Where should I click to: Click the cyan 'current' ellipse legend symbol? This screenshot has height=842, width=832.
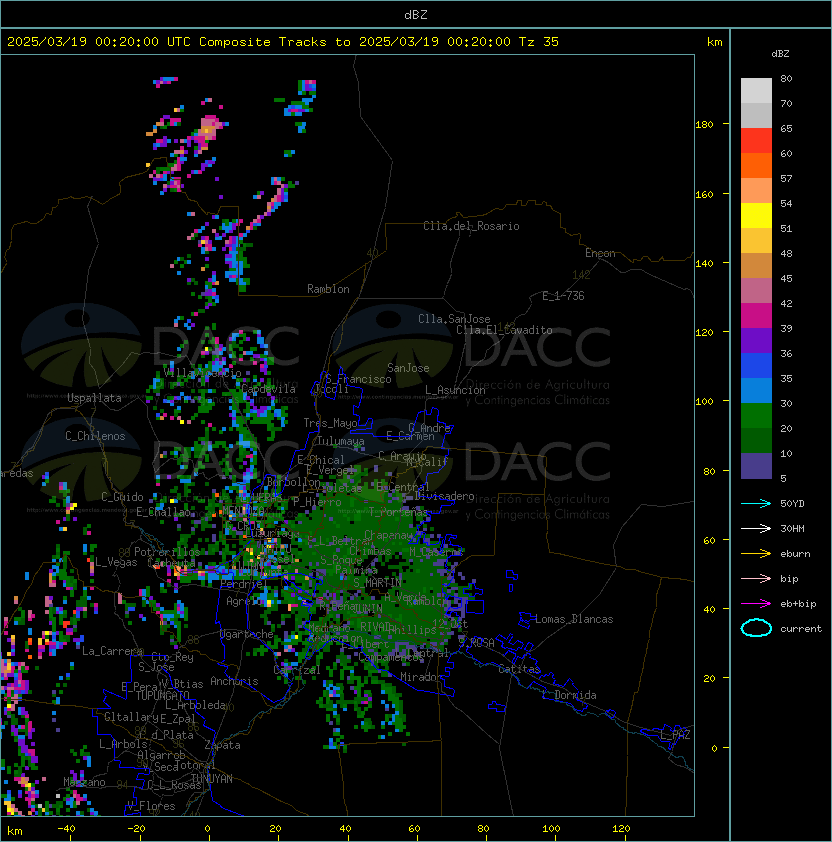(x=756, y=628)
